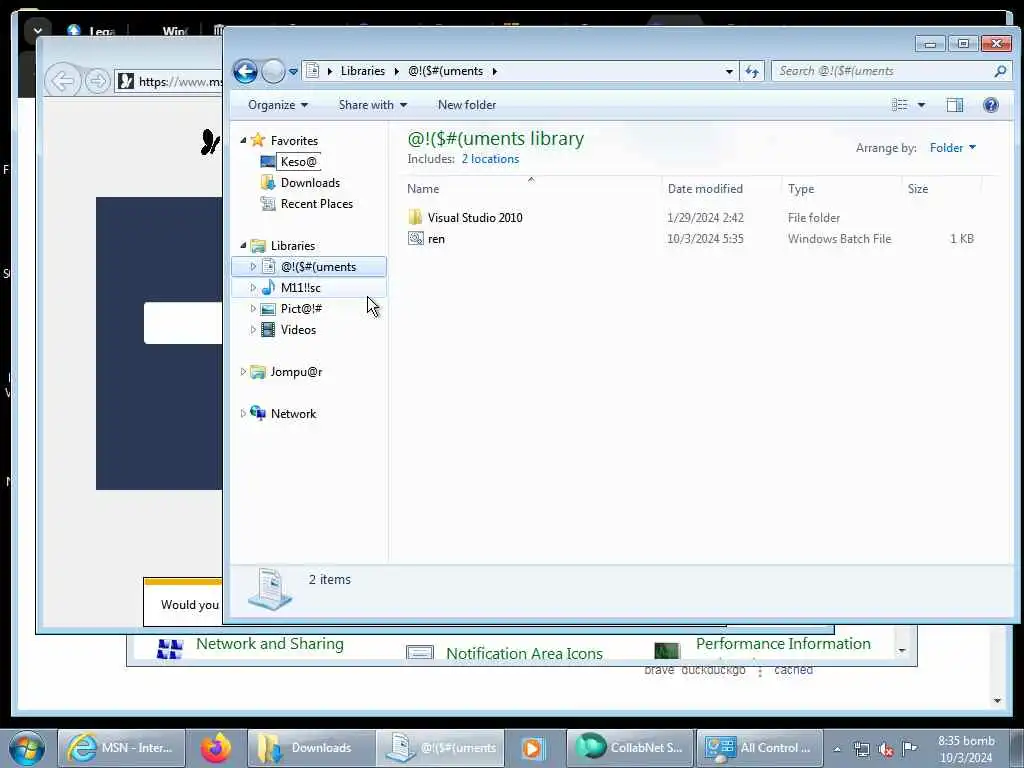This screenshot has width=1024, height=768.
Task: Expand the @!($#(uments library node
Action: [x=253, y=266]
